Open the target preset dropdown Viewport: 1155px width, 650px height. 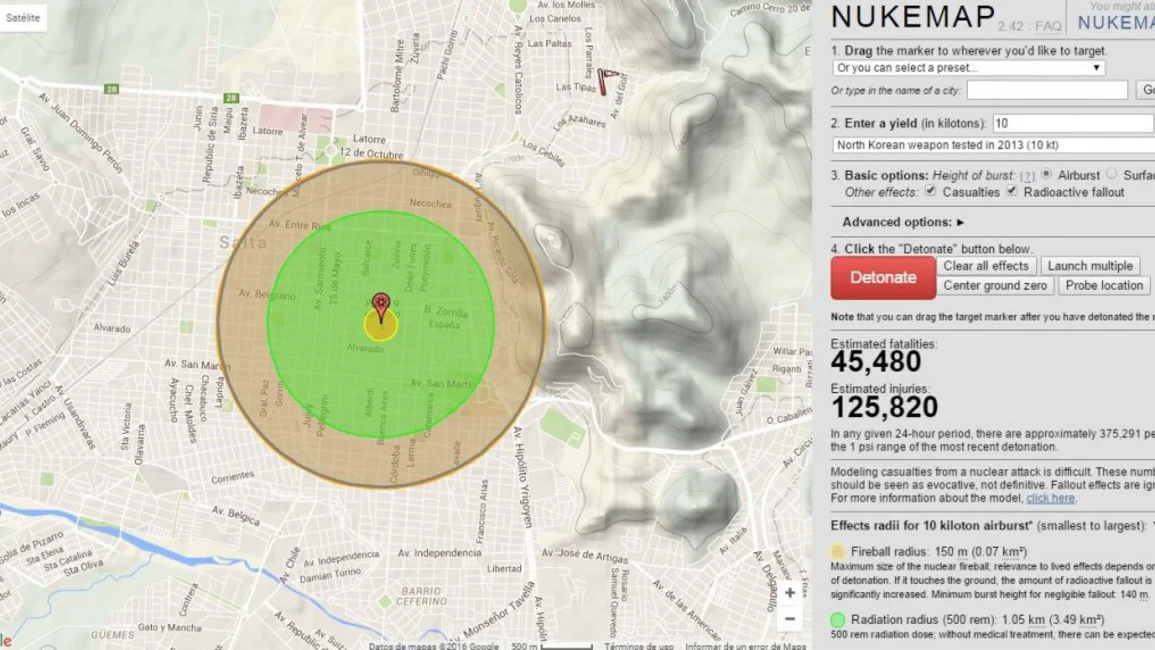[x=969, y=68]
